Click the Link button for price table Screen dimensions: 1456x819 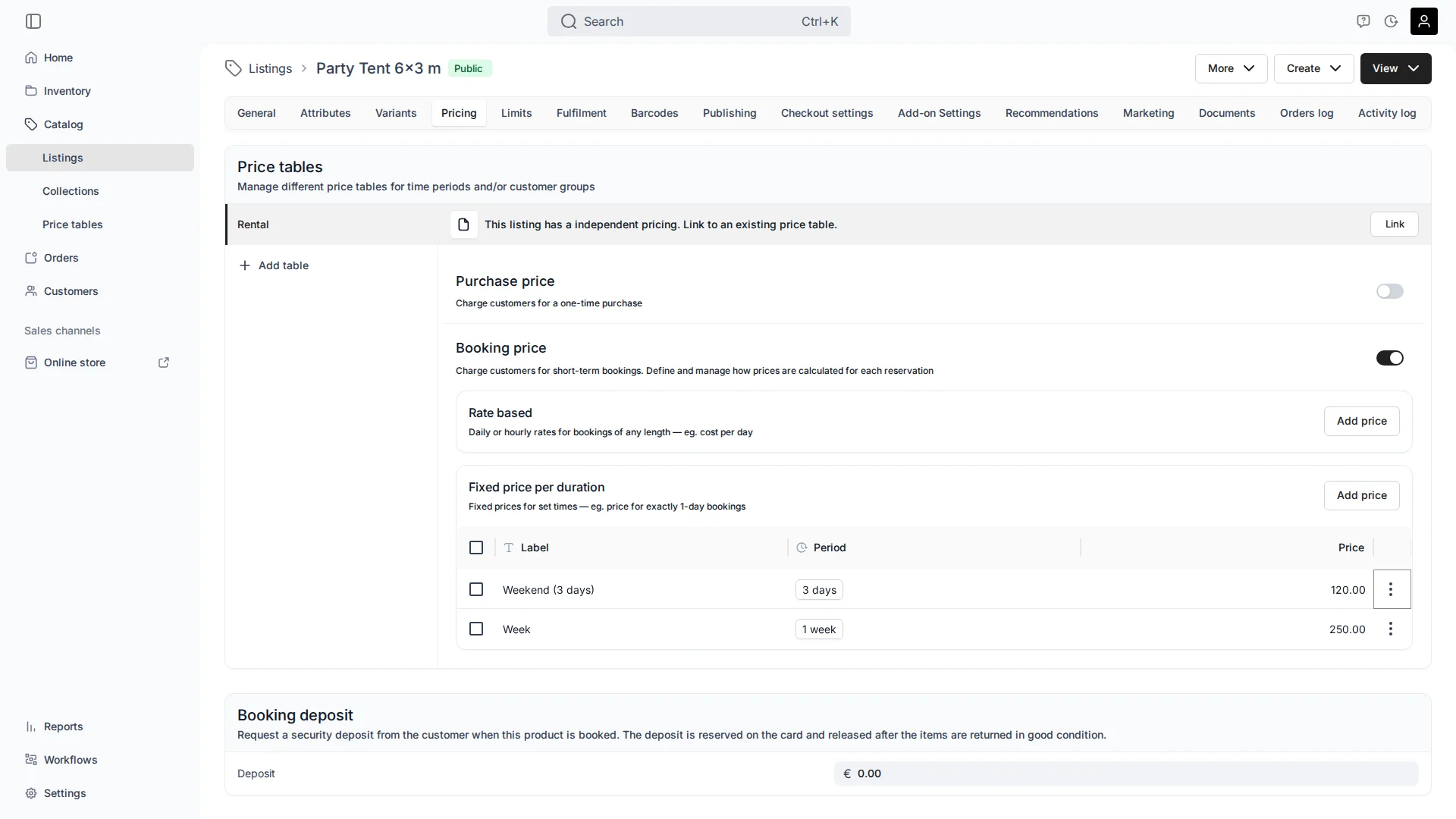click(1395, 224)
